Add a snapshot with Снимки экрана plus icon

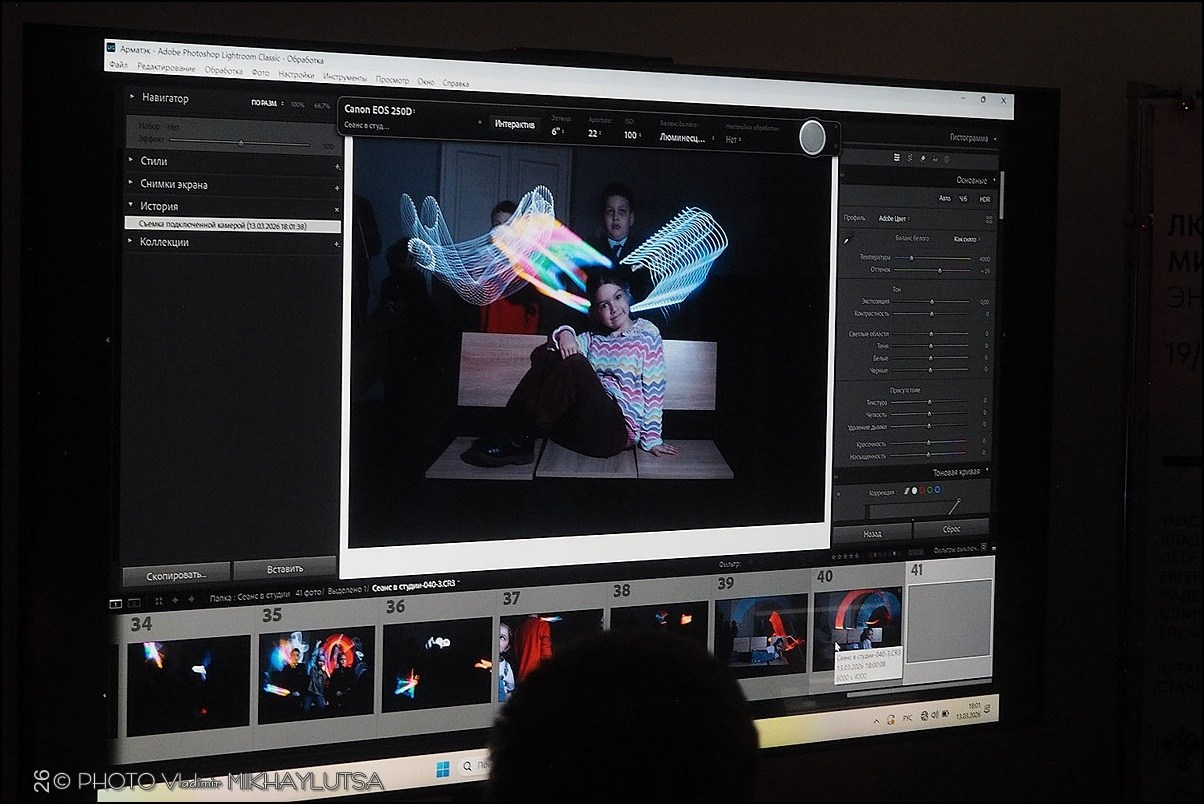(337, 188)
